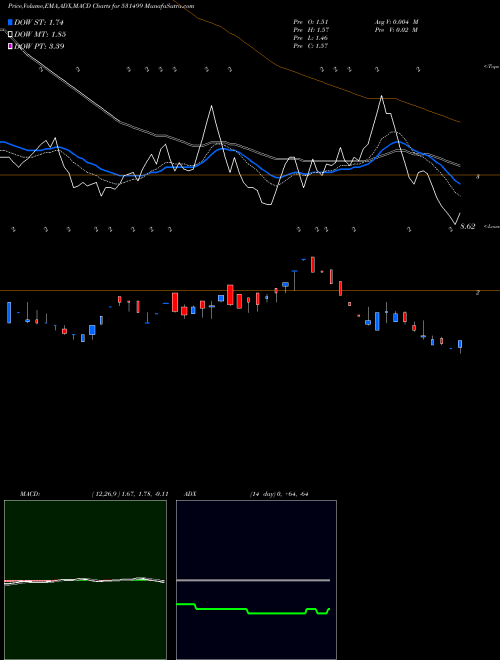The image size is (500, 660).
Task: Click the MACD panel heading
Action: (30, 494)
